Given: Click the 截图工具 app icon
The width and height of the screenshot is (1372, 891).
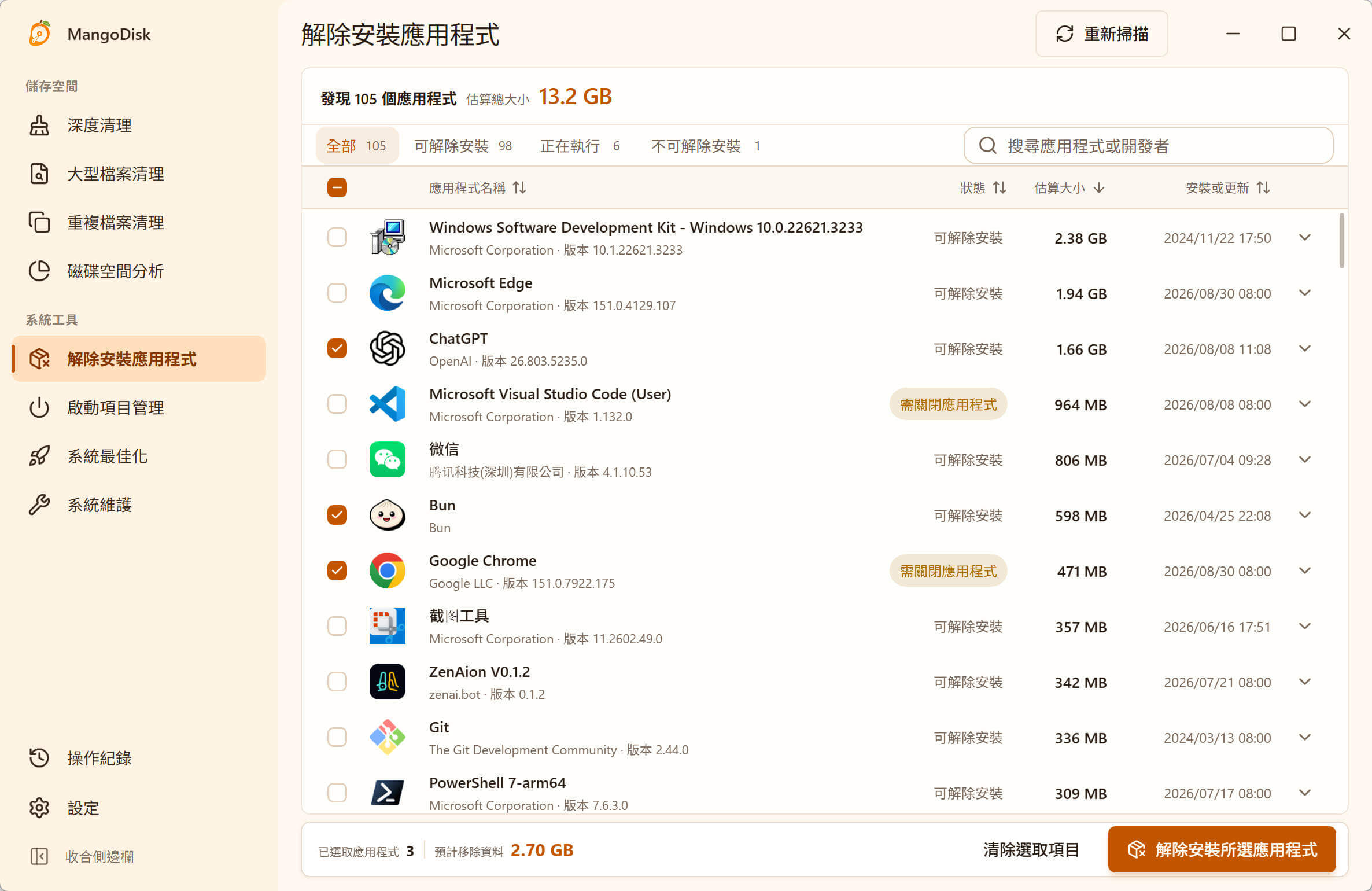Looking at the screenshot, I should pos(388,626).
